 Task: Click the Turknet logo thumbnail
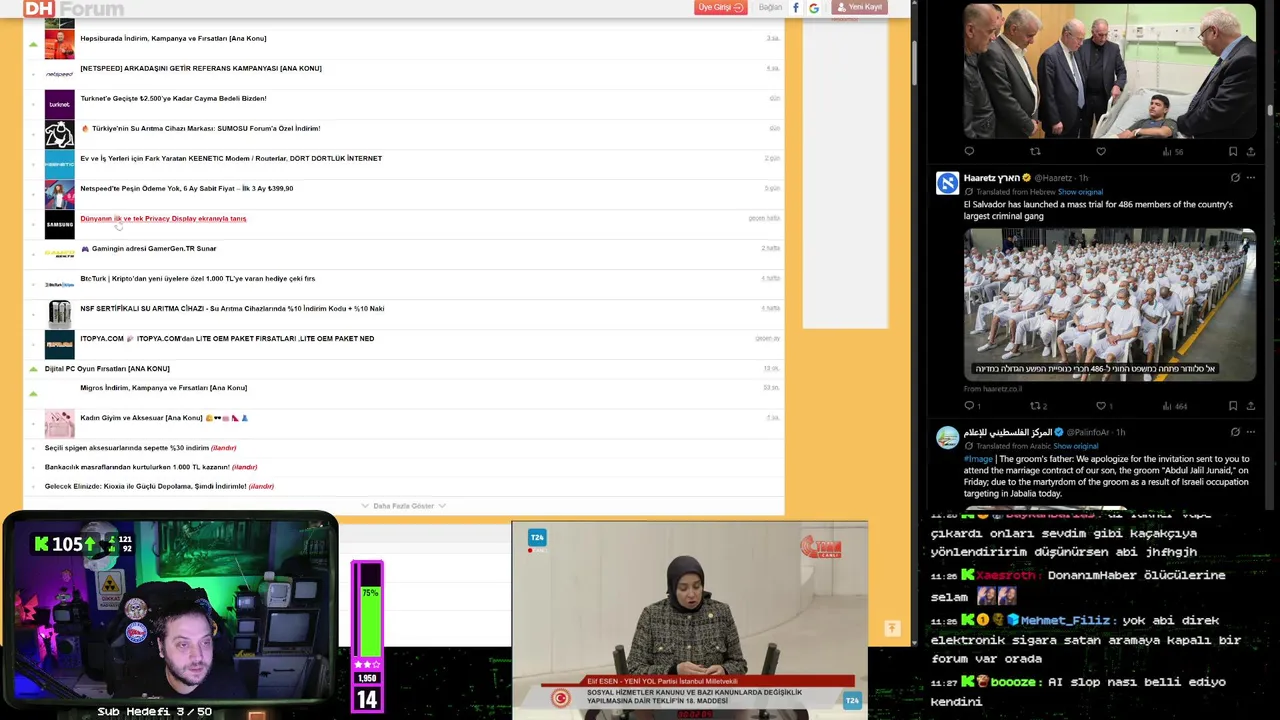point(59,104)
